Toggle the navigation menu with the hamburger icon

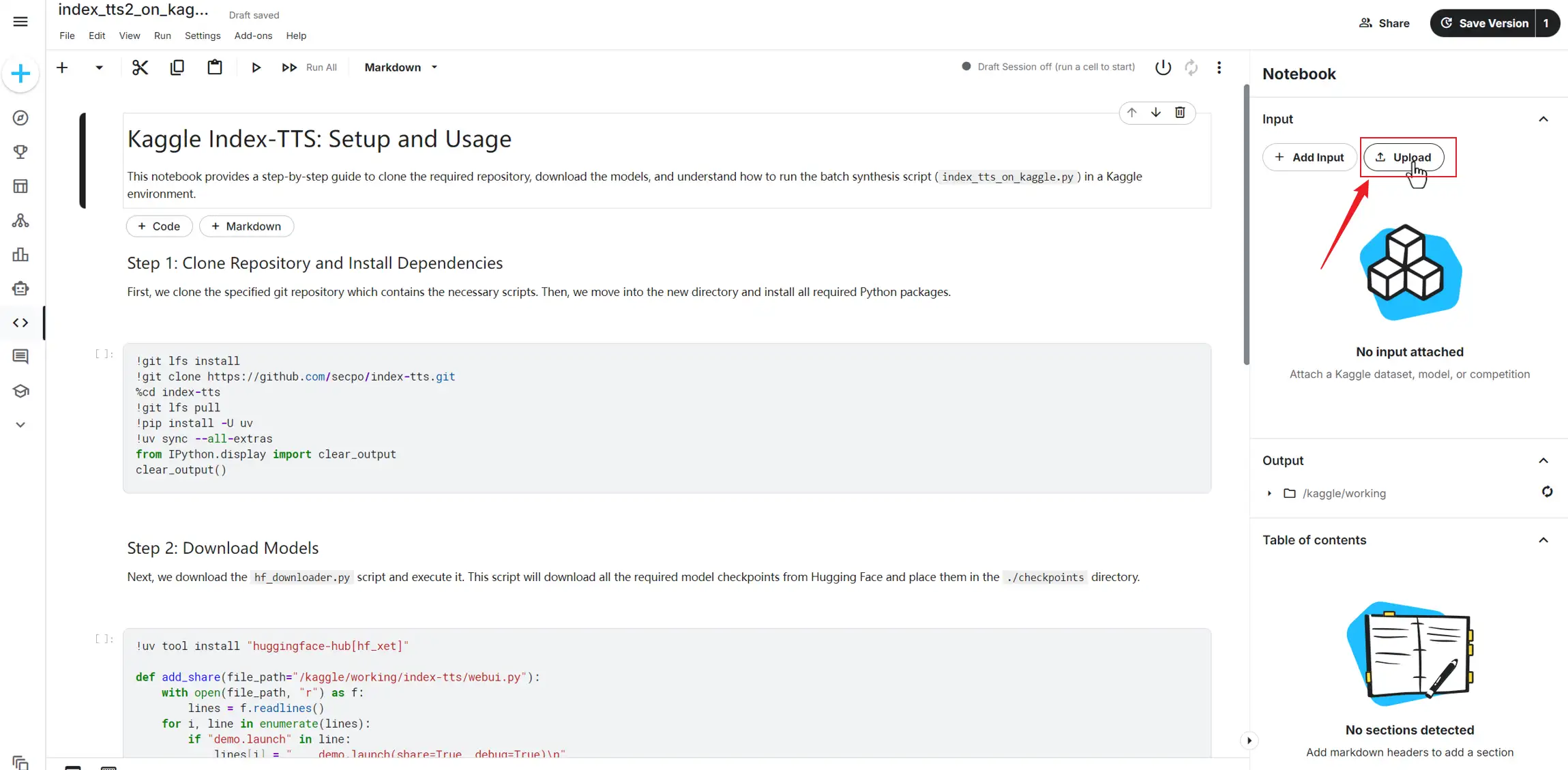tap(20, 21)
